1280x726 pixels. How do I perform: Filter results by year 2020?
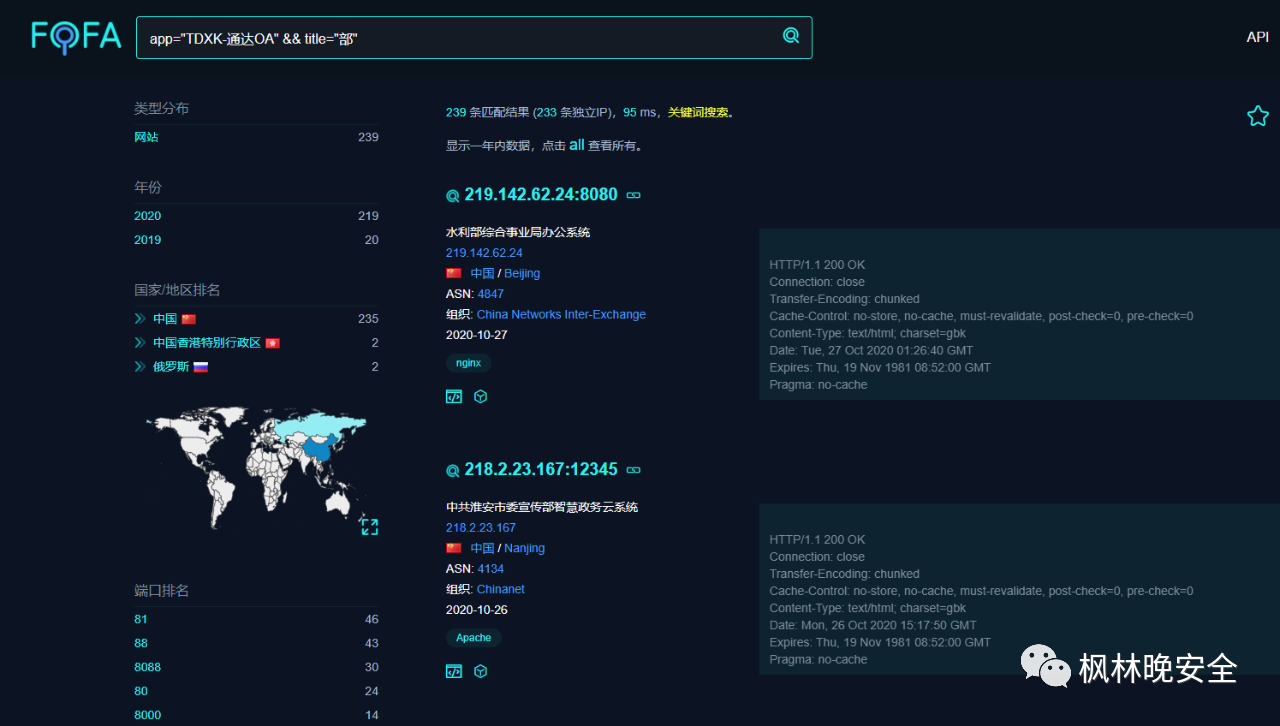click(x=147, y=216)
